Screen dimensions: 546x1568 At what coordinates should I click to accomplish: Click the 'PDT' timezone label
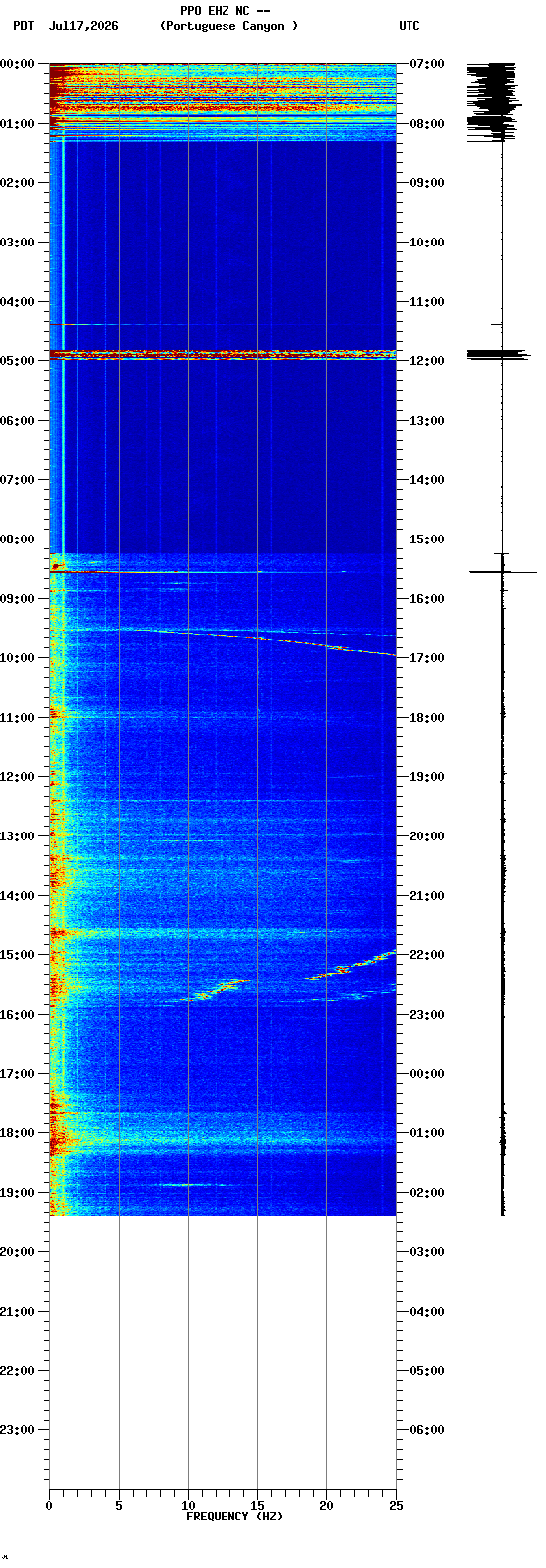click(x=23, y=26)
